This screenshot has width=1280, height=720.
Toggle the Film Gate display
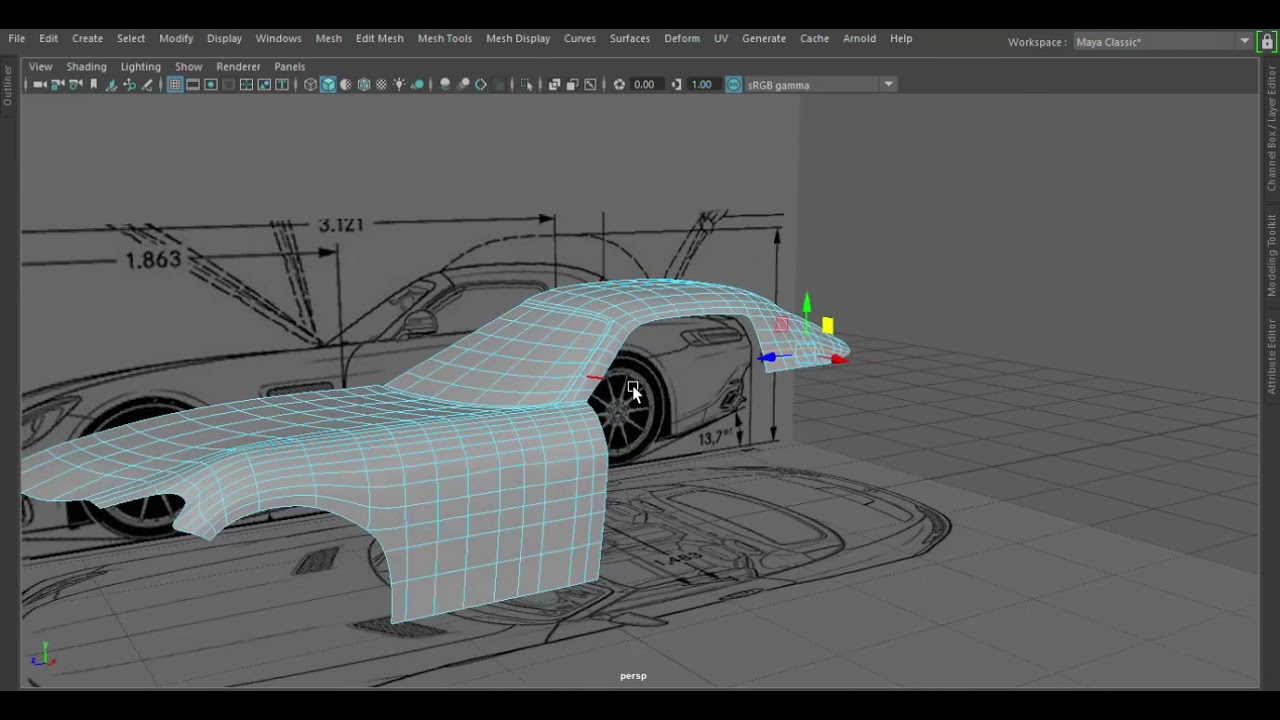click(193, 85)
